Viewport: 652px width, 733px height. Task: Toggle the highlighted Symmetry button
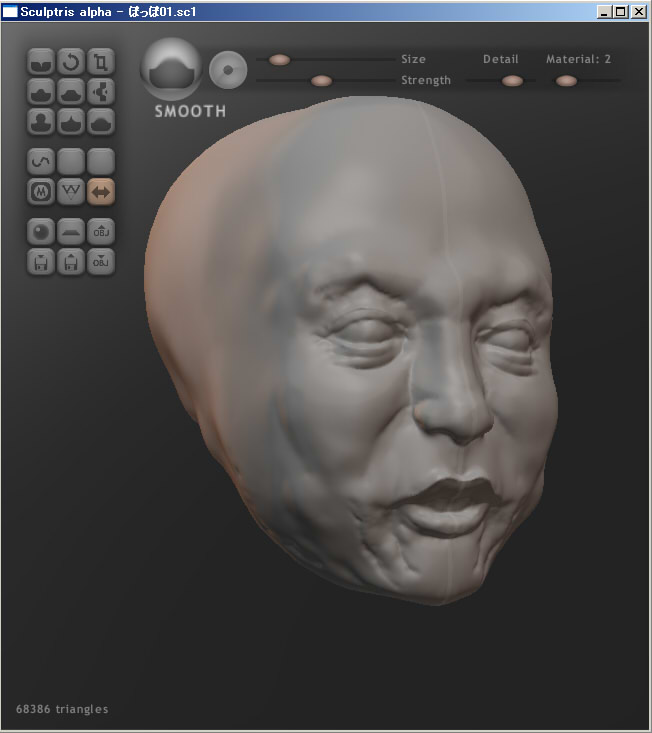pos(101,191)
